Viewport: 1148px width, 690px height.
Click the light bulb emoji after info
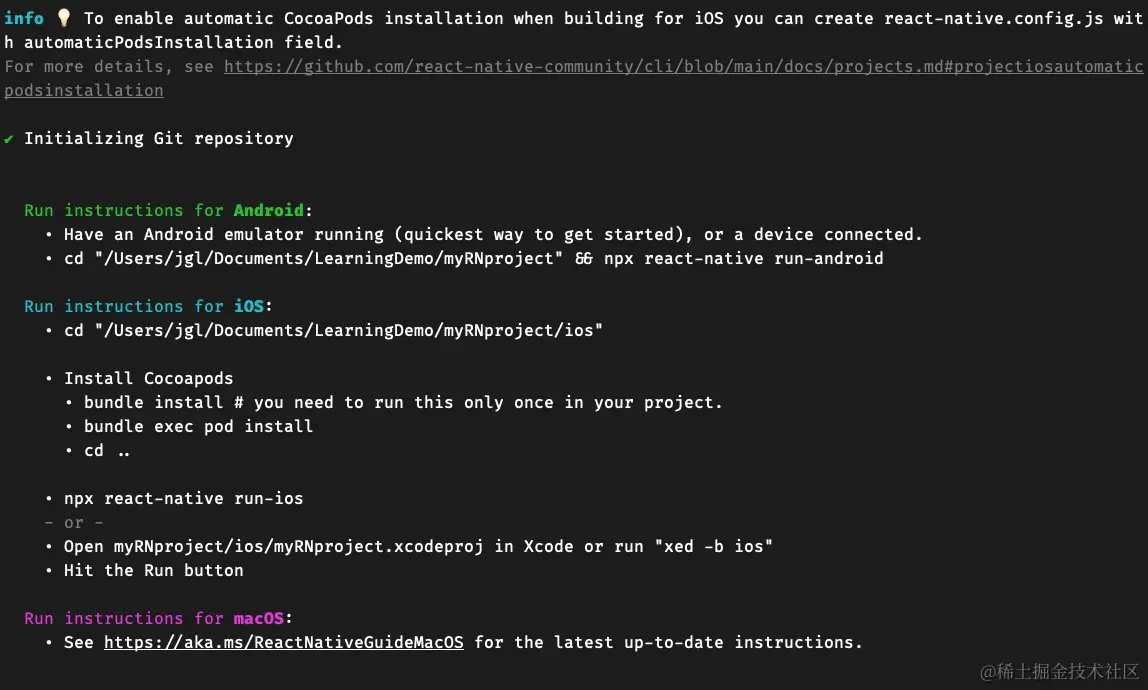click(x=64, y=18)
